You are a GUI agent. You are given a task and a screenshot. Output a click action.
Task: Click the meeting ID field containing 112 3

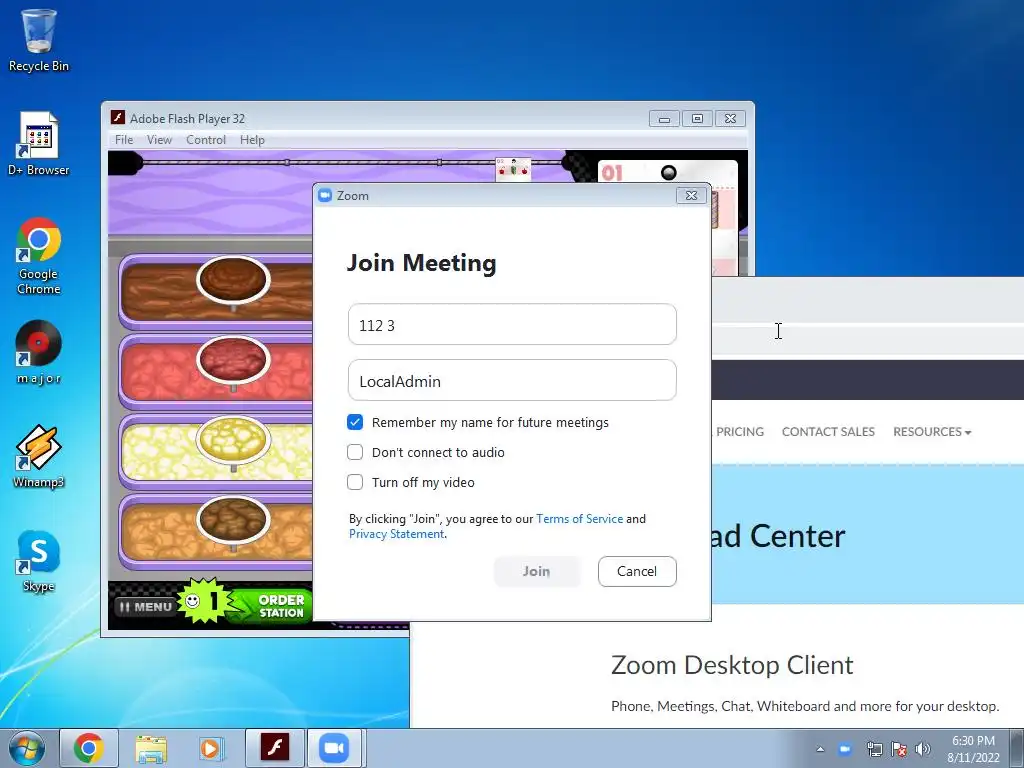(x=512, y=325)
